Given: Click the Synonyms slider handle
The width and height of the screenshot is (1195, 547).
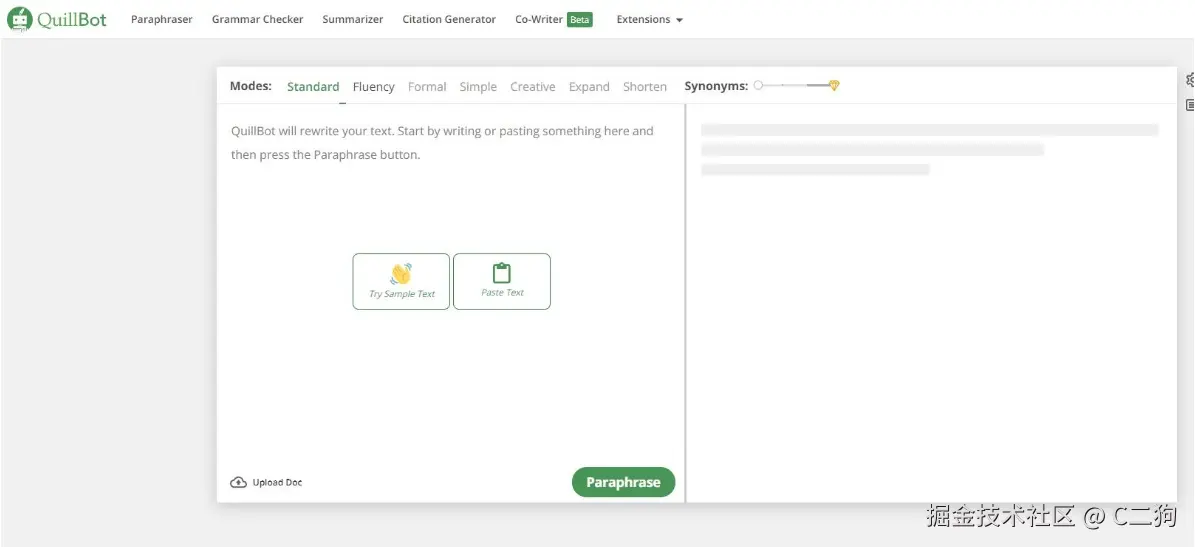Looking at the screenshot, I should point(758,85).
